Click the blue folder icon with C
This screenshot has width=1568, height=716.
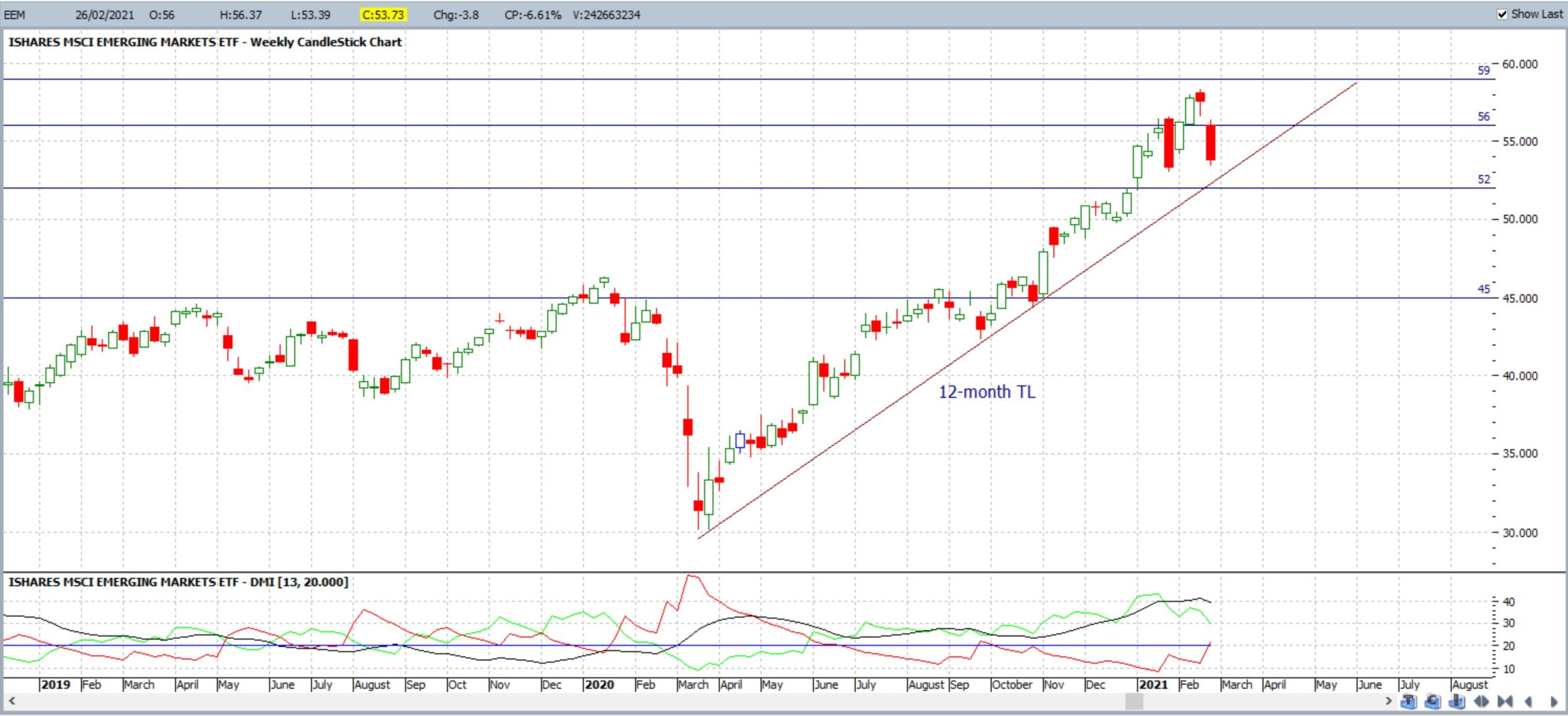coord(1433,701)
